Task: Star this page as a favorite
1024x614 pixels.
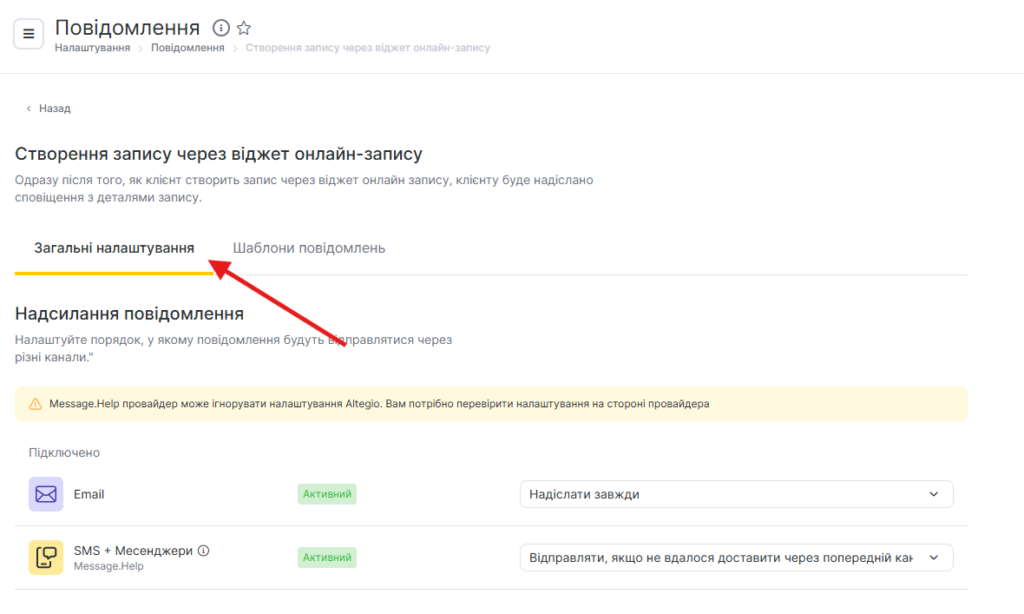Action: click(x=244, y=28)
